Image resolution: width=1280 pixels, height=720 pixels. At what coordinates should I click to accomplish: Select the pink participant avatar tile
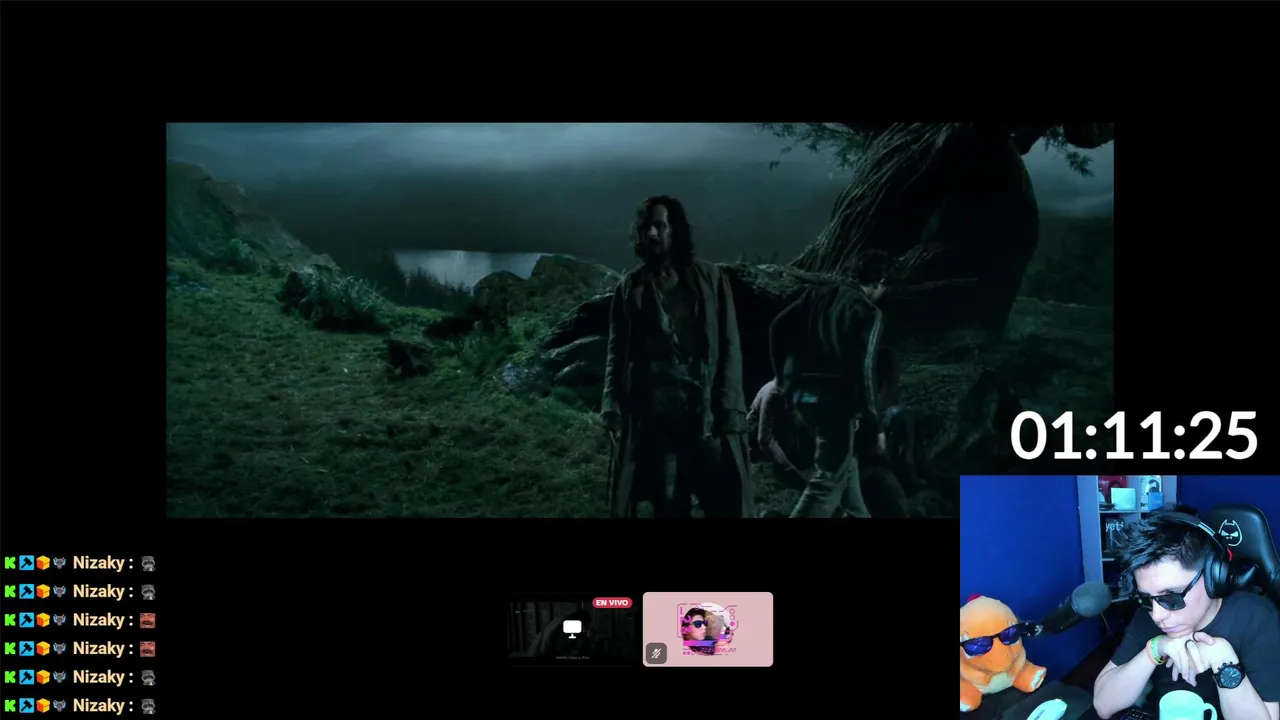point(708,629)
